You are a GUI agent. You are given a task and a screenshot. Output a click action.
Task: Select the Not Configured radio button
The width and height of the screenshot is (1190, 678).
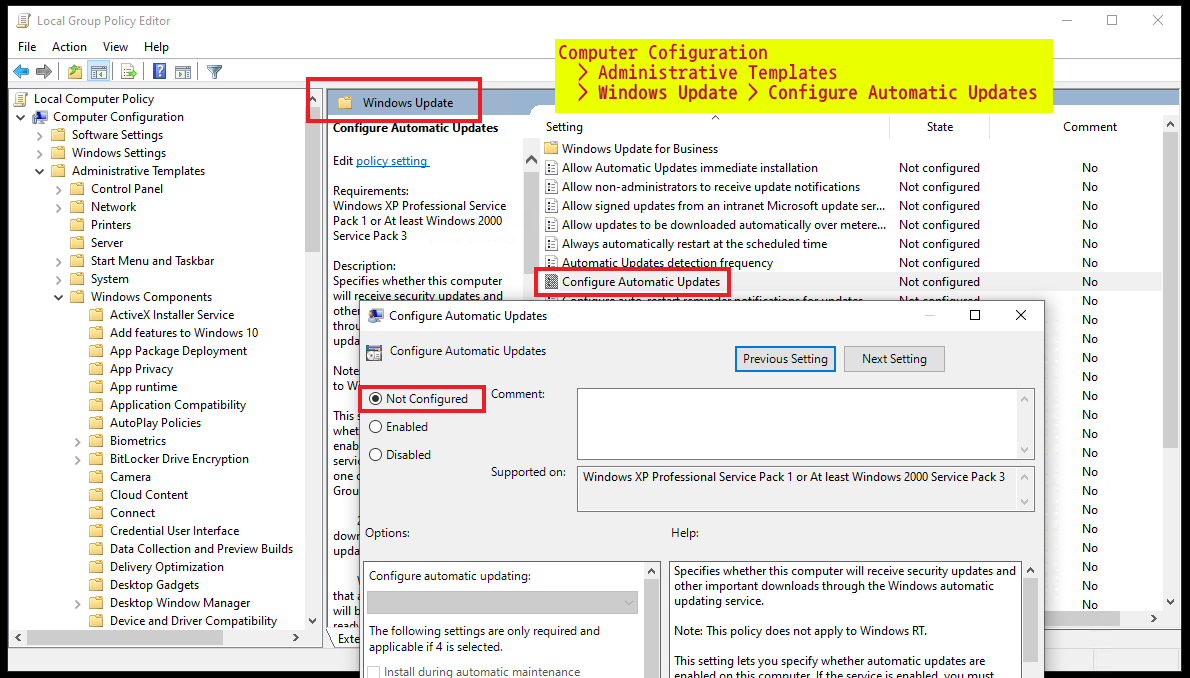pos(376,399)
